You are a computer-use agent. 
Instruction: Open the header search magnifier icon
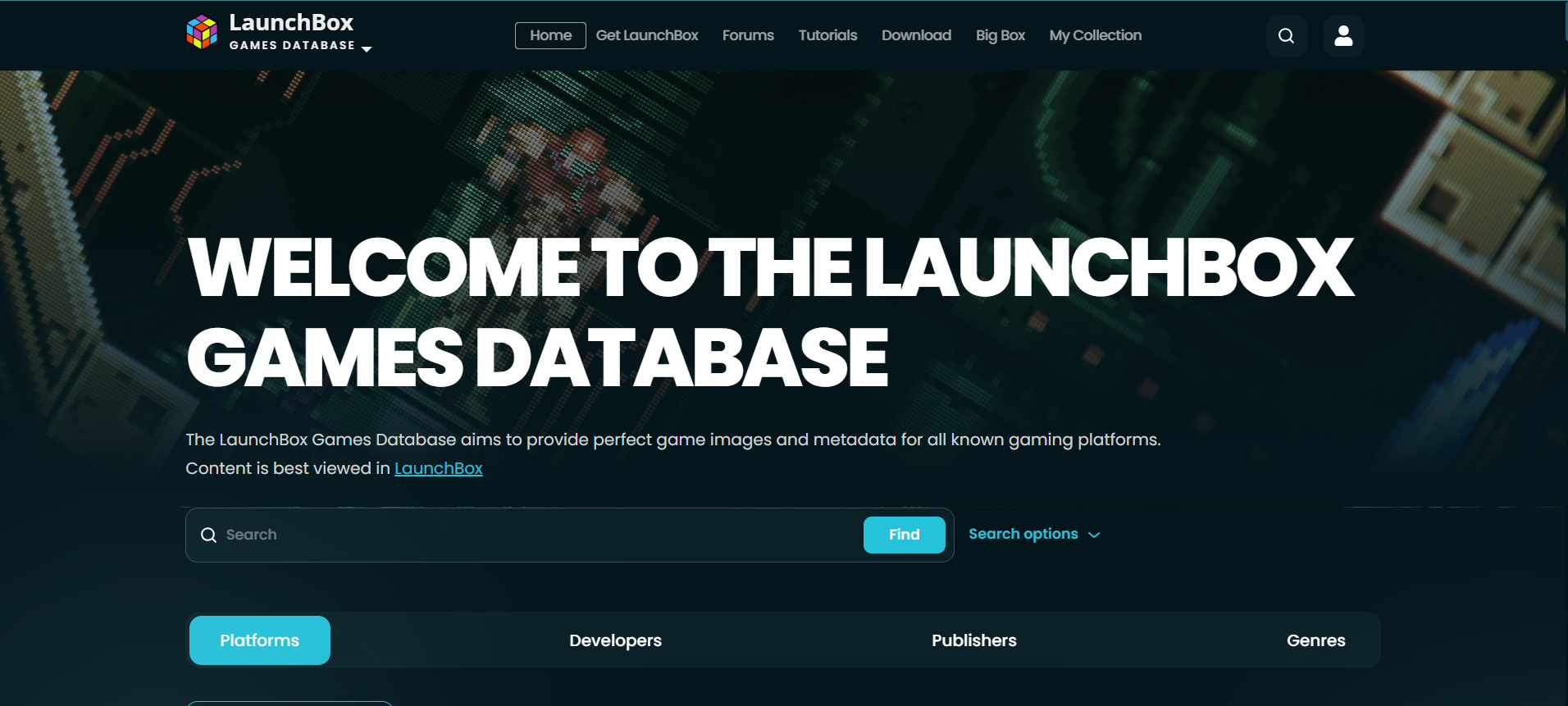coord(1286,36)
